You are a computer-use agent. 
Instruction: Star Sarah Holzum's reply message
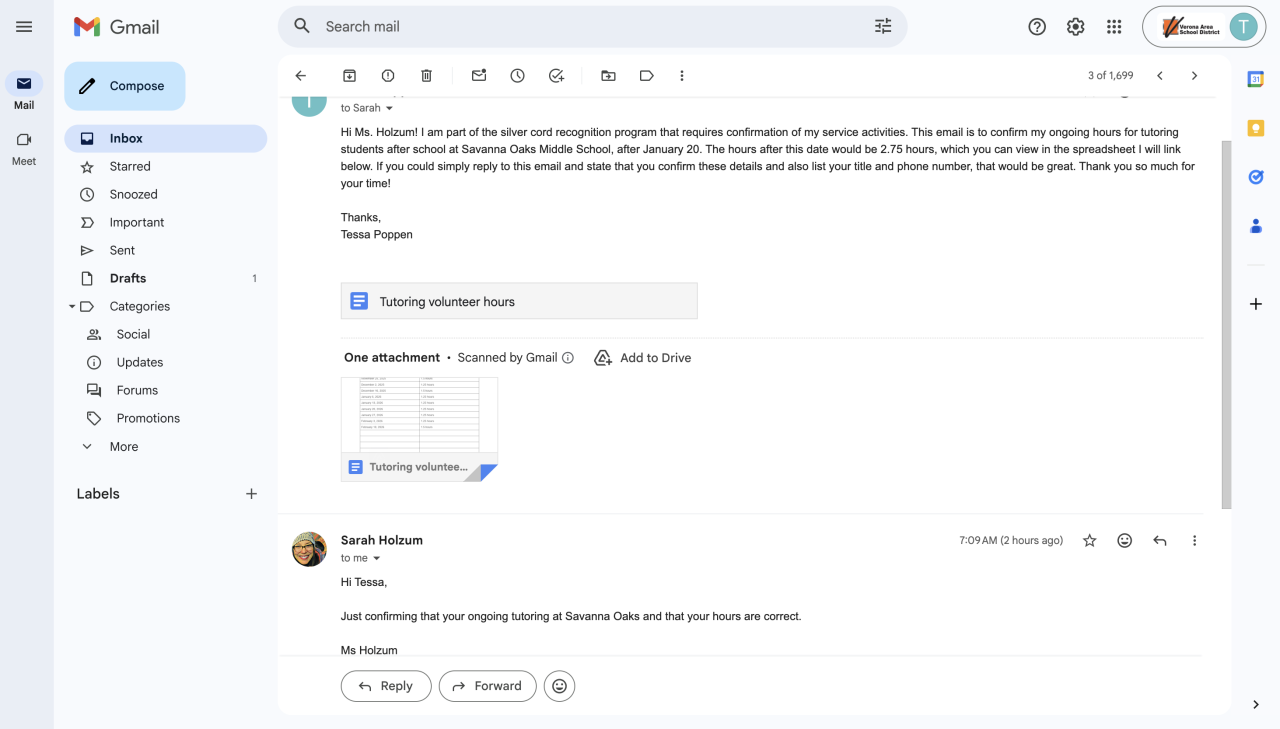point(1090,541)
